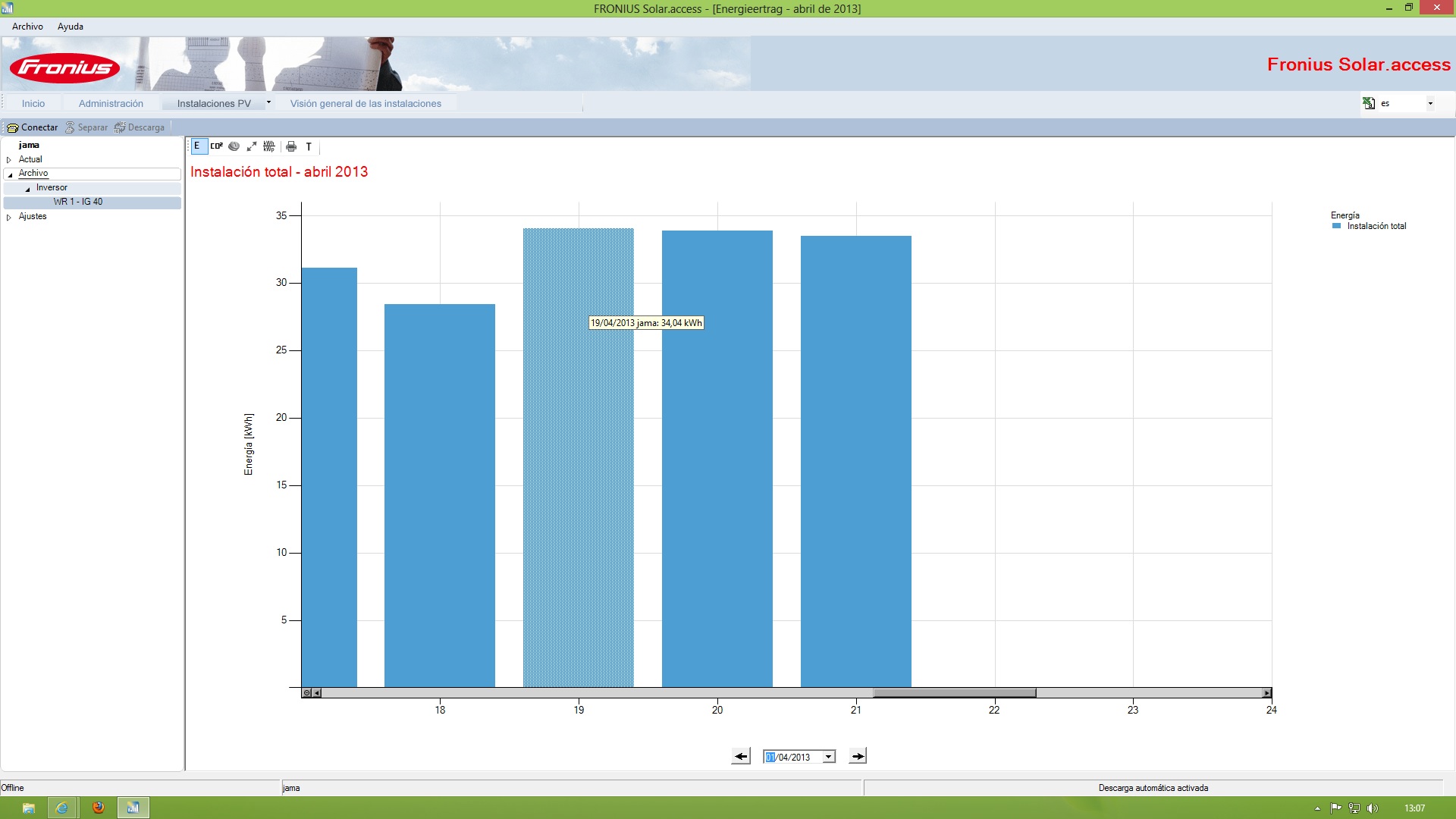Screen dimensions: 1456x819
Task: Click the chart title 'Instalación total - abril 2013'
Action: click(279, 172)
